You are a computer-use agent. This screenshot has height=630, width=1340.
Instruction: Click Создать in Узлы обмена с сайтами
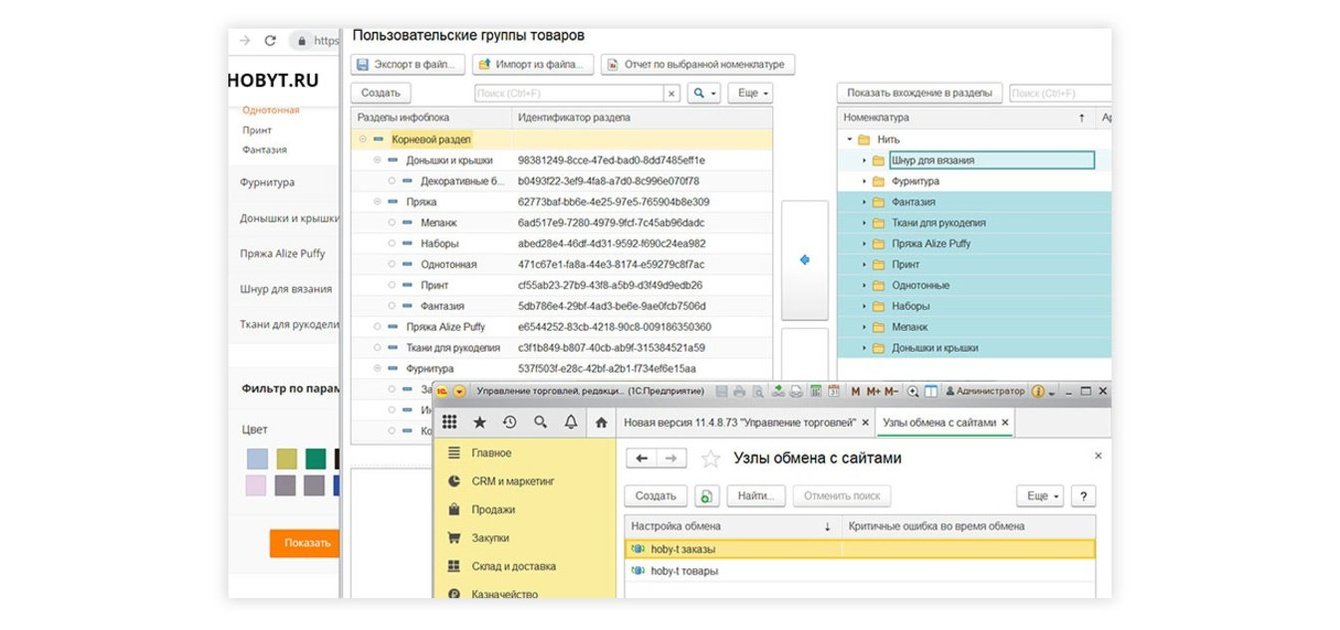click(656, 495)
